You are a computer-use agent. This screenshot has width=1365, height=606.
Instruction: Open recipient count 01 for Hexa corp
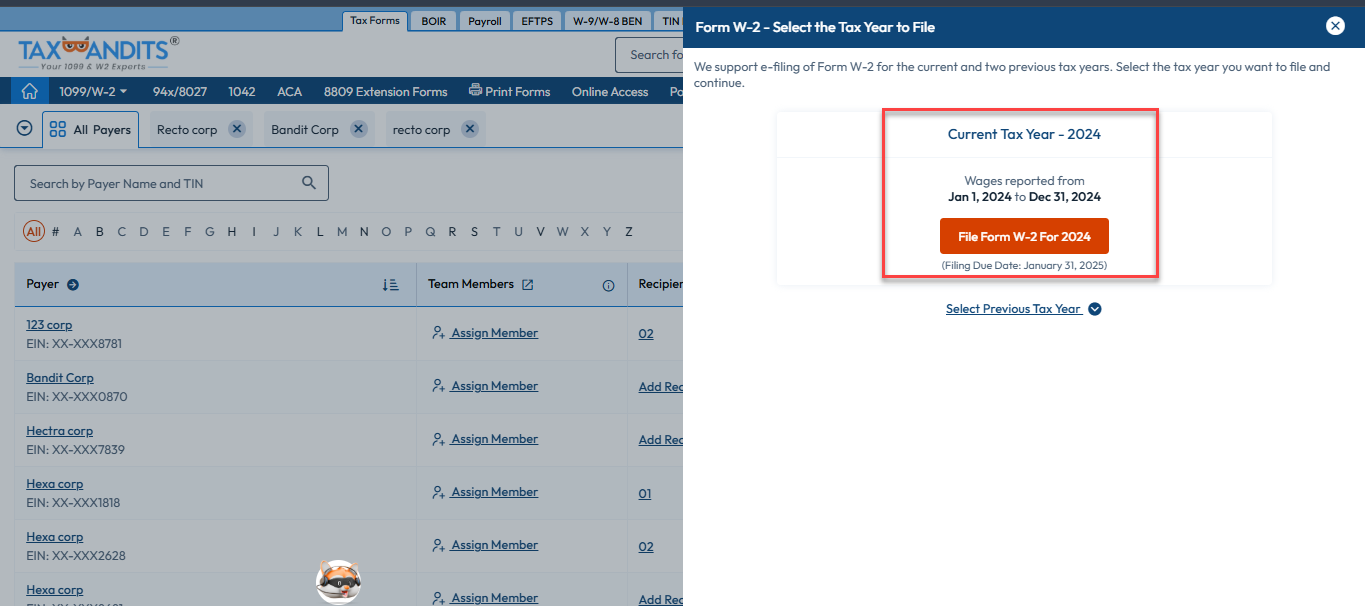(645, 494)
